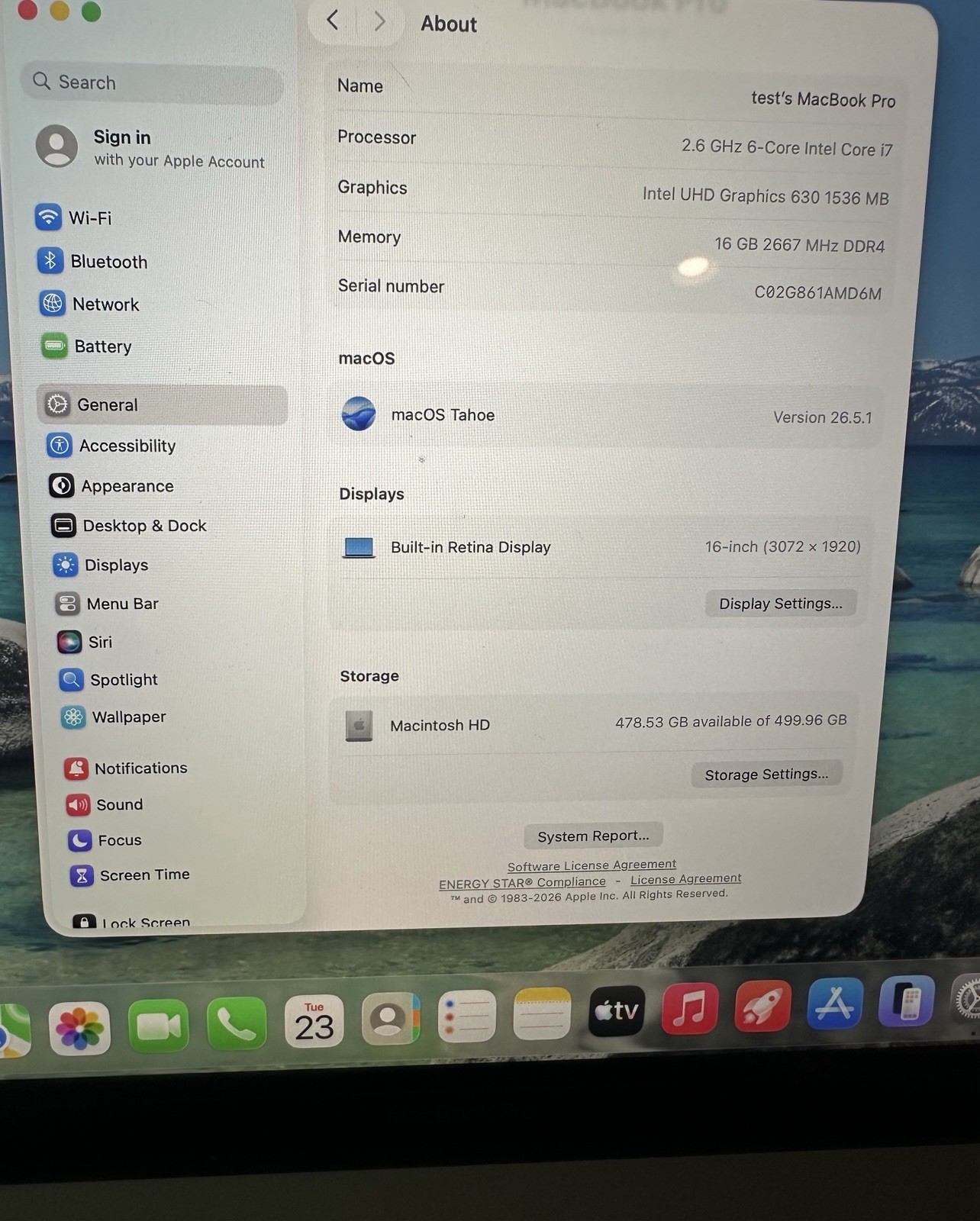The image size is (980, 1221).
Task: Open the Phone app in Dock
Action: tap(237, 1023)
